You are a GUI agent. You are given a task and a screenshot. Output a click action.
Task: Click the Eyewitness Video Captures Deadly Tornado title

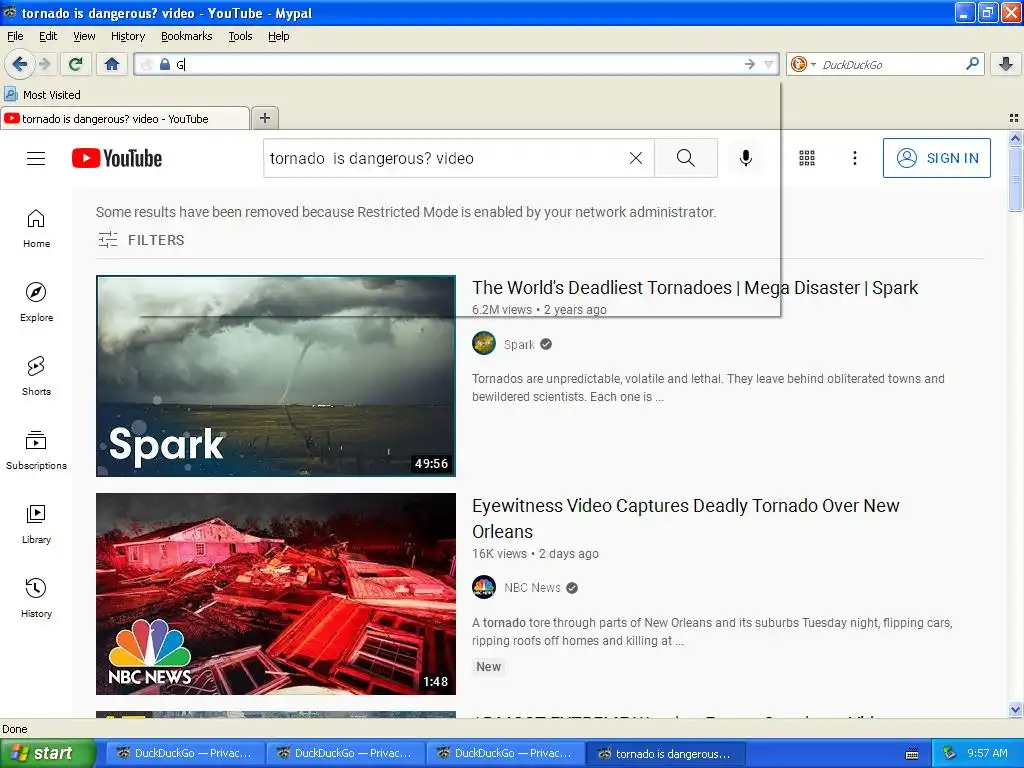tap(686, 519)
